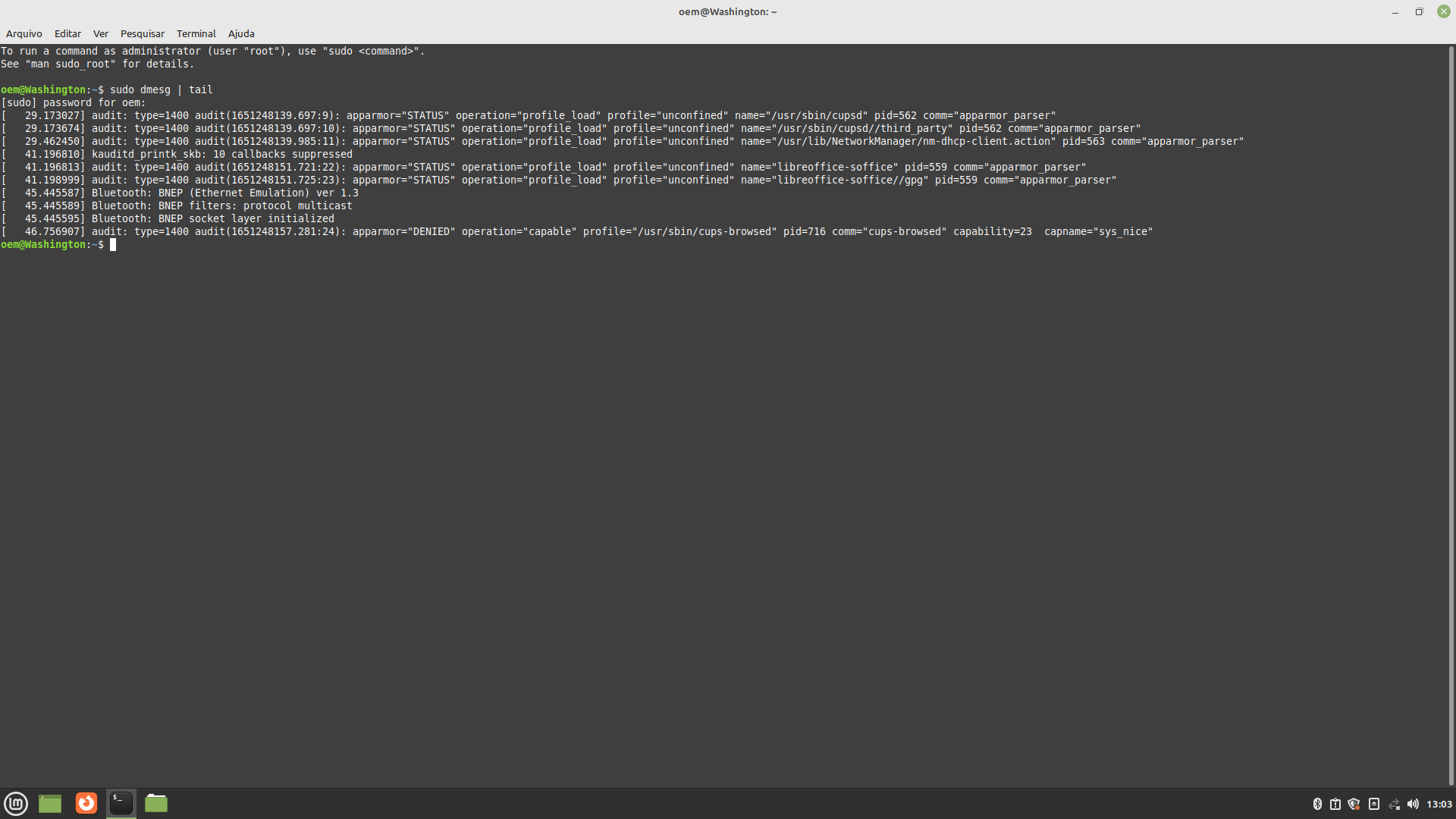This screenshot has height=819, width=1456.
Task: Open the Editar menu
Action: pos(67,33)
